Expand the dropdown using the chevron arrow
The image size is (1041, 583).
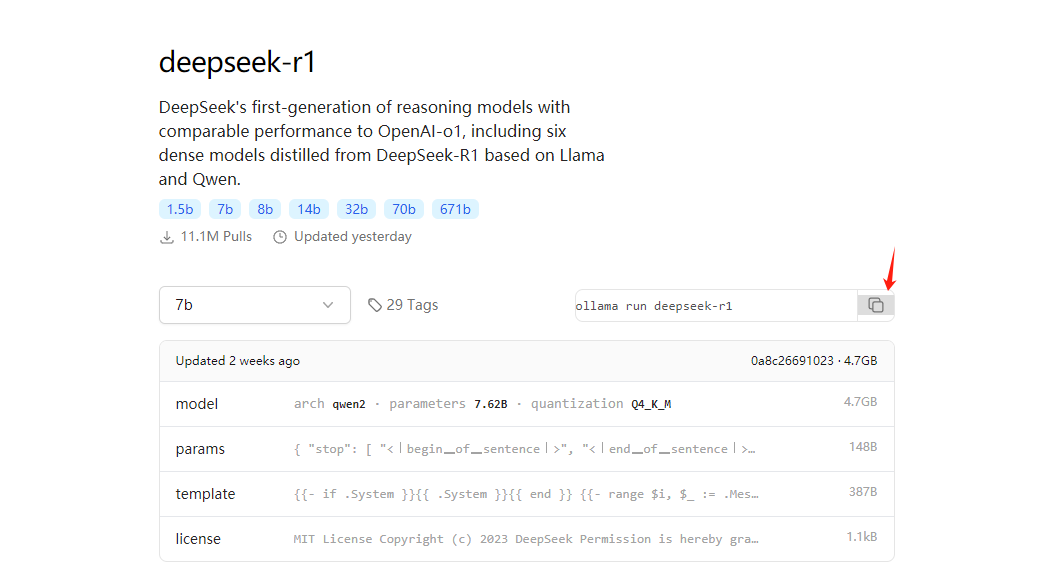(328, 305)
